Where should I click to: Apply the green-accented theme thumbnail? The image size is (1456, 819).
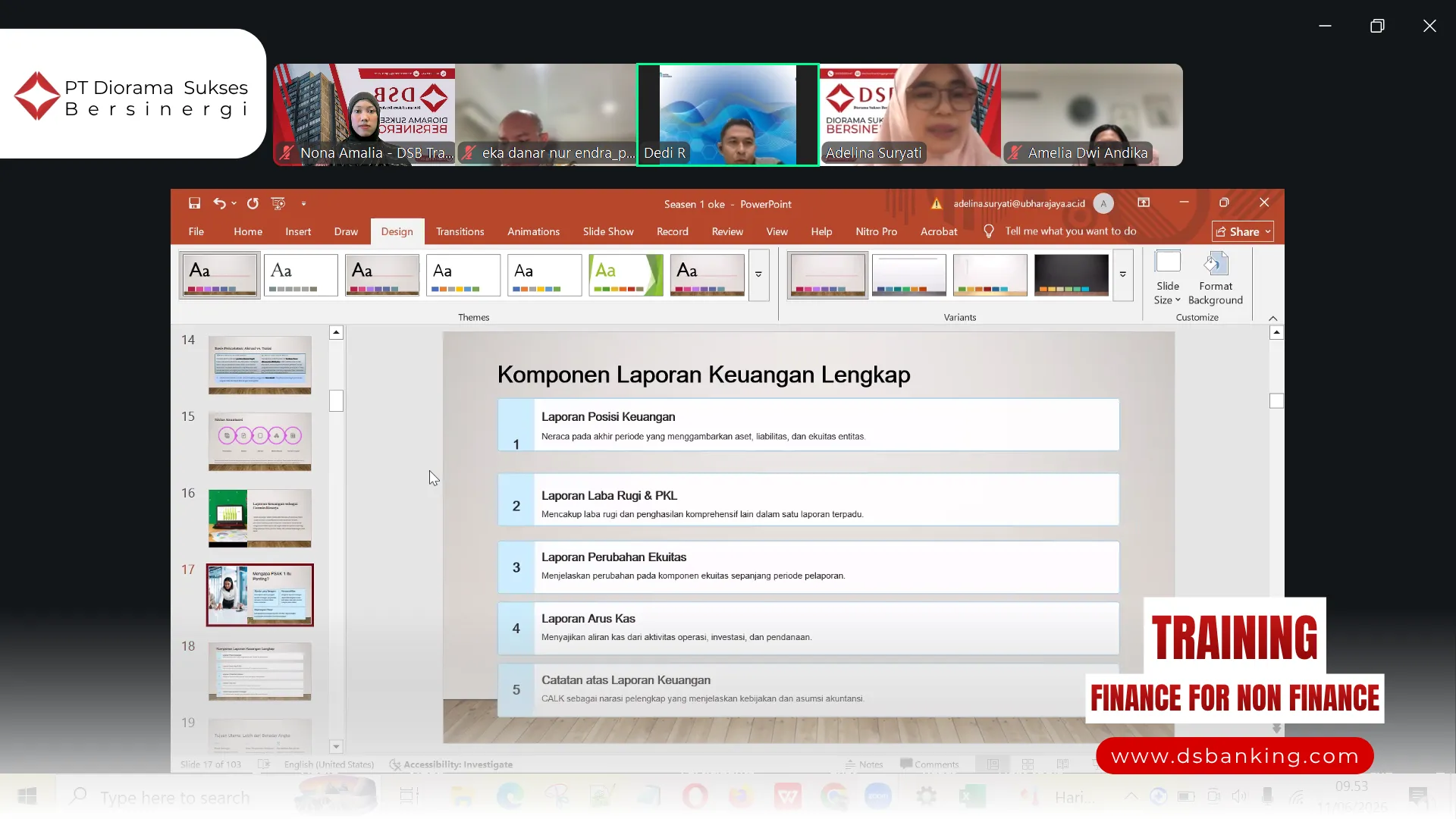pos(626,275)
